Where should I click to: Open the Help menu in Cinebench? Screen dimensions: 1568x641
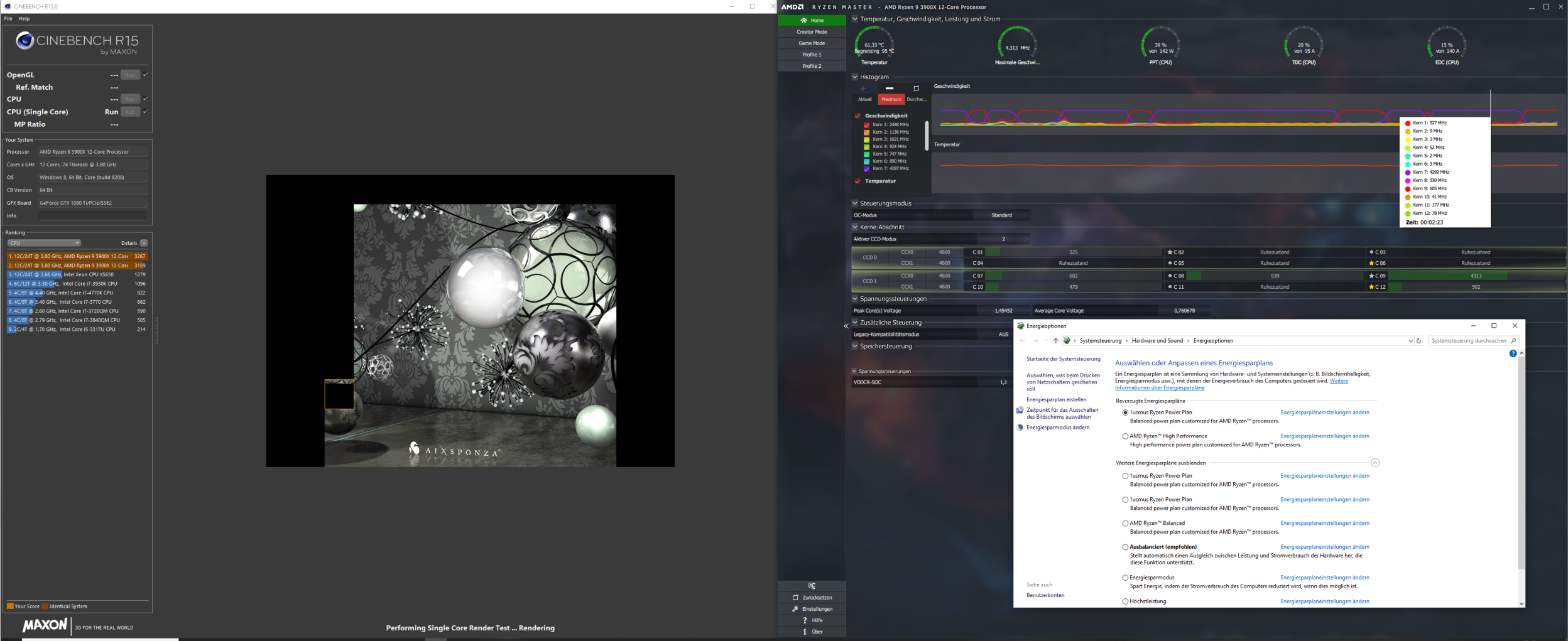24,19
